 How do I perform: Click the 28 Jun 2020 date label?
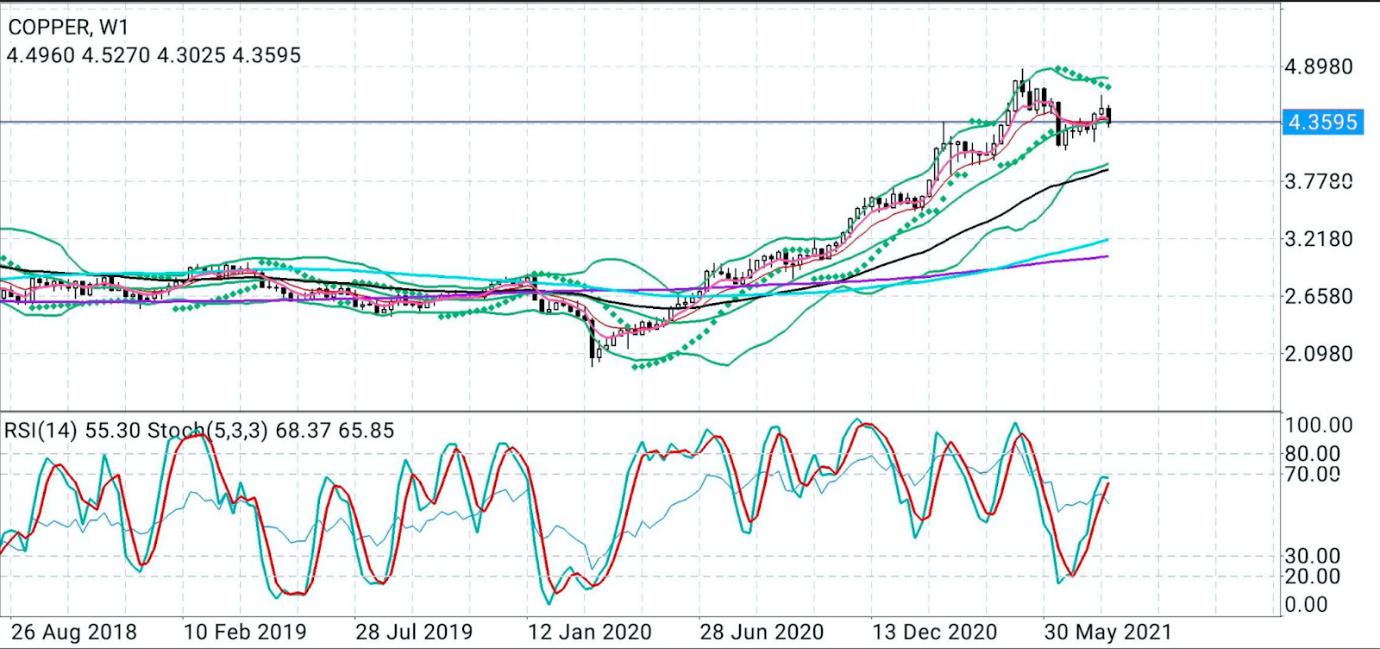coord(761,632)
